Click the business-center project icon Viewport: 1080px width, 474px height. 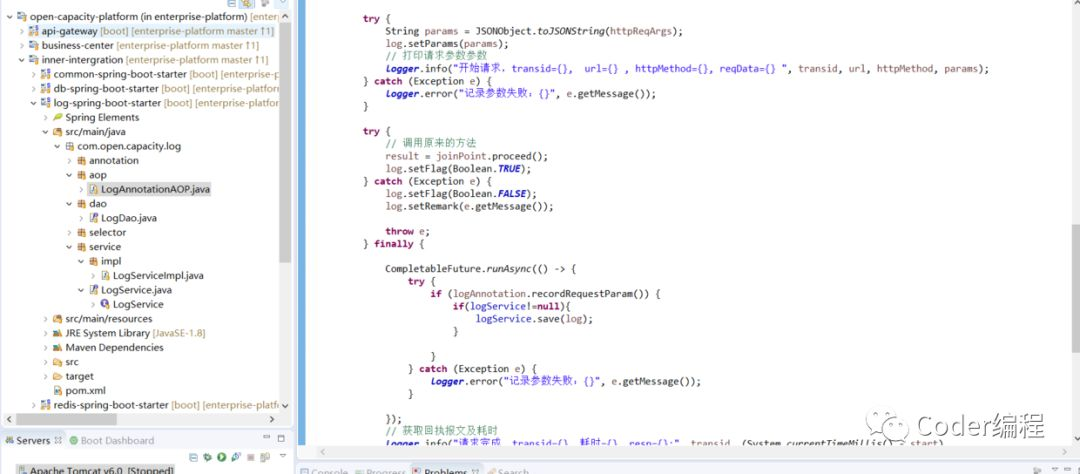(x=34, y=45)
